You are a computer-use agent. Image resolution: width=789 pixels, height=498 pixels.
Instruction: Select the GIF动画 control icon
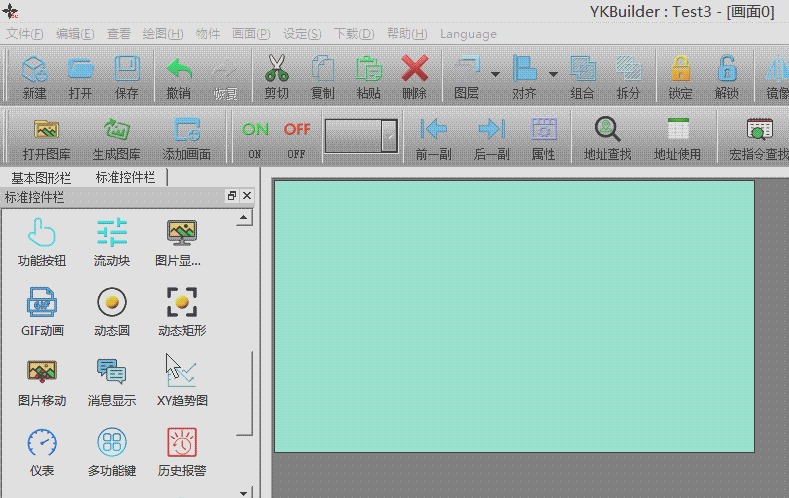(x=42, y=302)
